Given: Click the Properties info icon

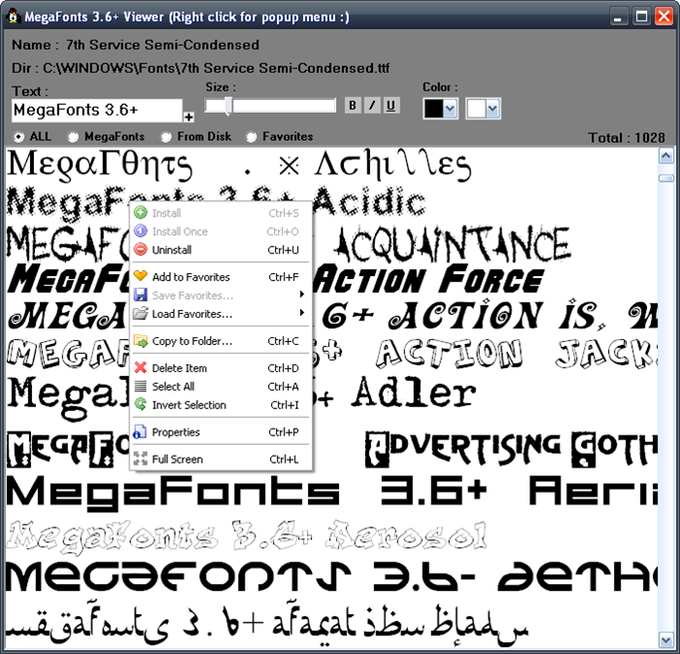Looking at the screenshot, I should click(x=139, y=432).
